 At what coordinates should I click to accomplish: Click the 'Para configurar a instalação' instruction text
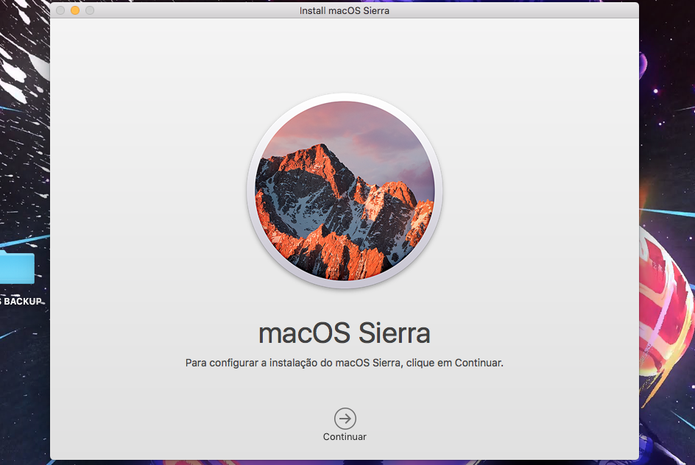point(344,363)
